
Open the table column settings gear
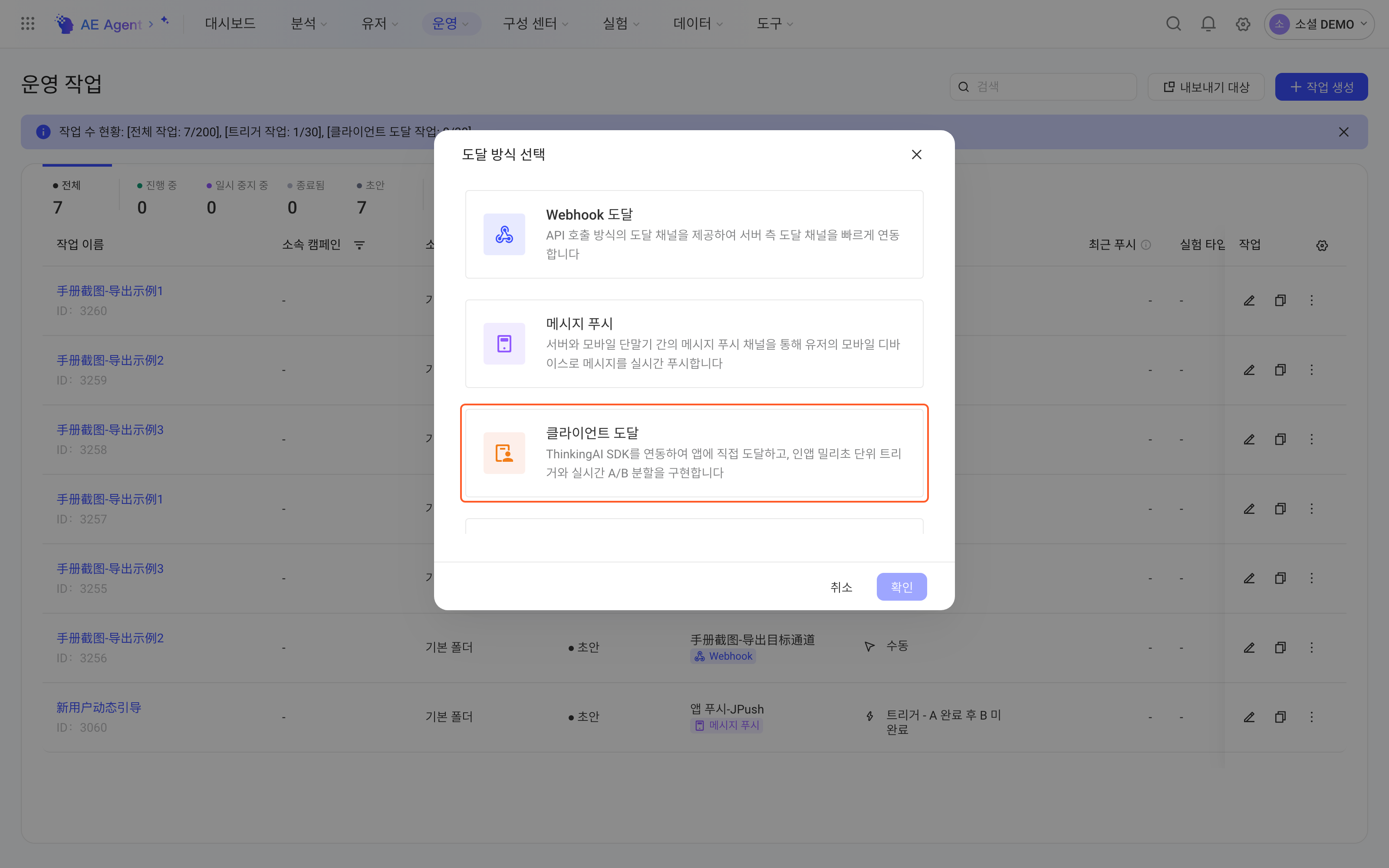(1322, 246)
